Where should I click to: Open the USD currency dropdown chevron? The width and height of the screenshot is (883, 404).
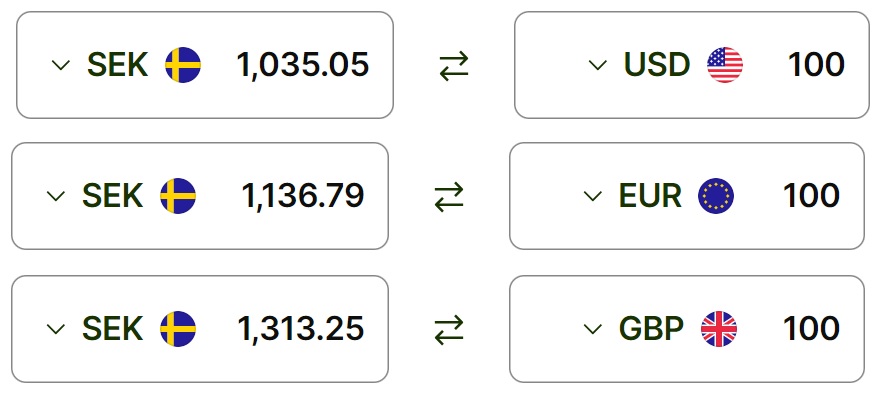coord(597,65)
